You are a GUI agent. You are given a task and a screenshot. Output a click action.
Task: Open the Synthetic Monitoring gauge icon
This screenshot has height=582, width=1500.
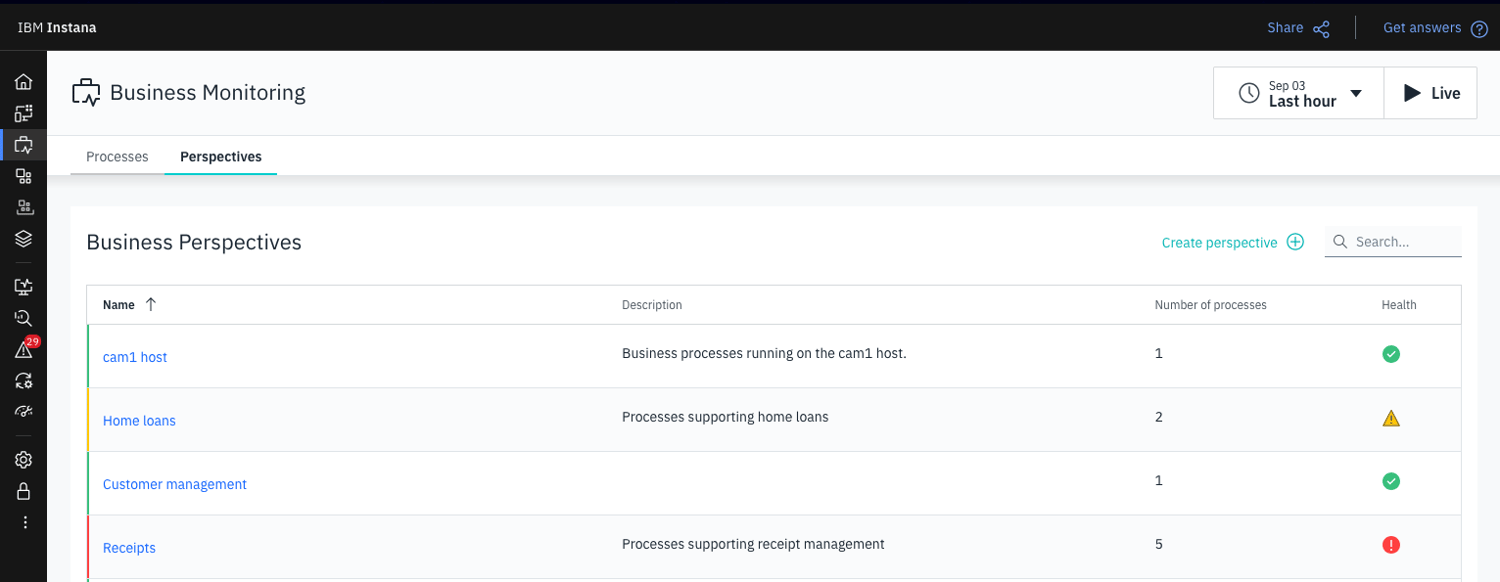(x=23, y=411)
